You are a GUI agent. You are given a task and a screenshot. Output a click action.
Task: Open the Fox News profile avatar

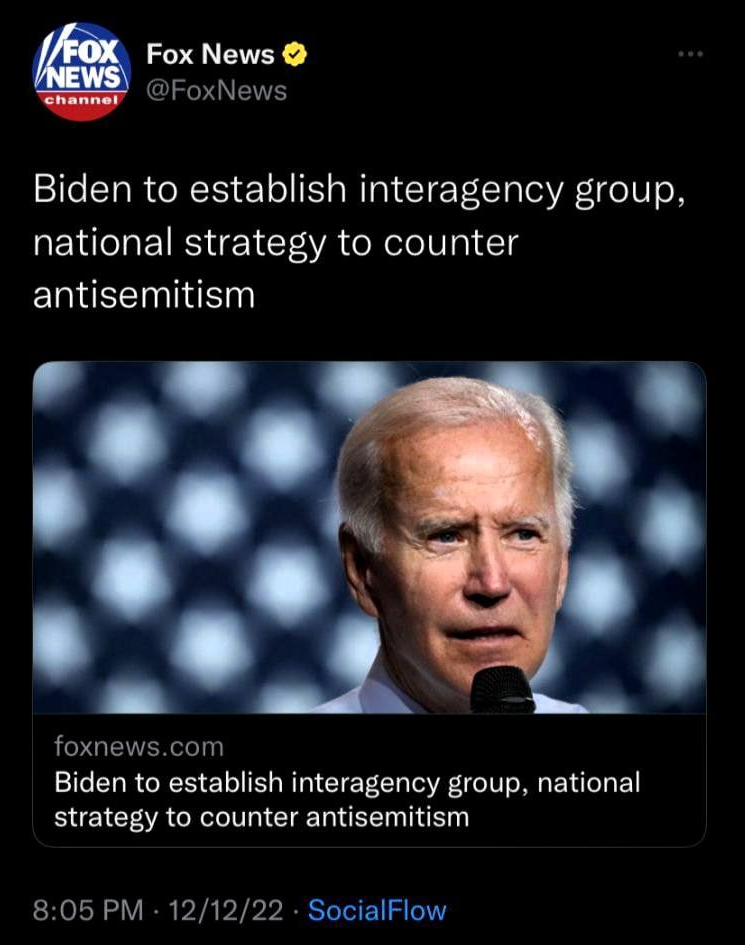click(x=81, y=72)
